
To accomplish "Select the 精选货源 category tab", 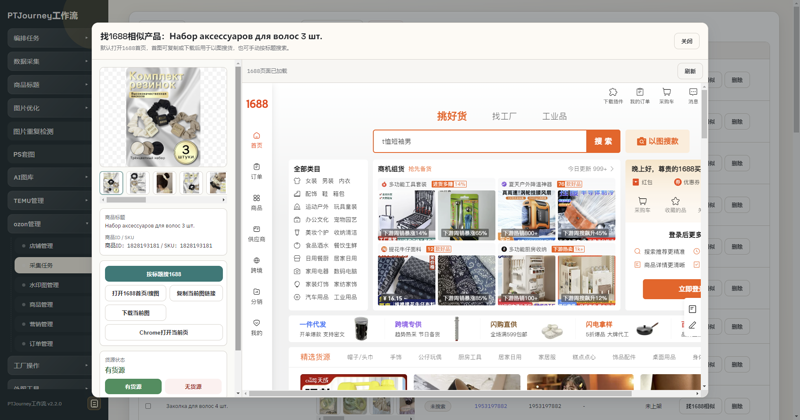I will [x=315, y=357].
